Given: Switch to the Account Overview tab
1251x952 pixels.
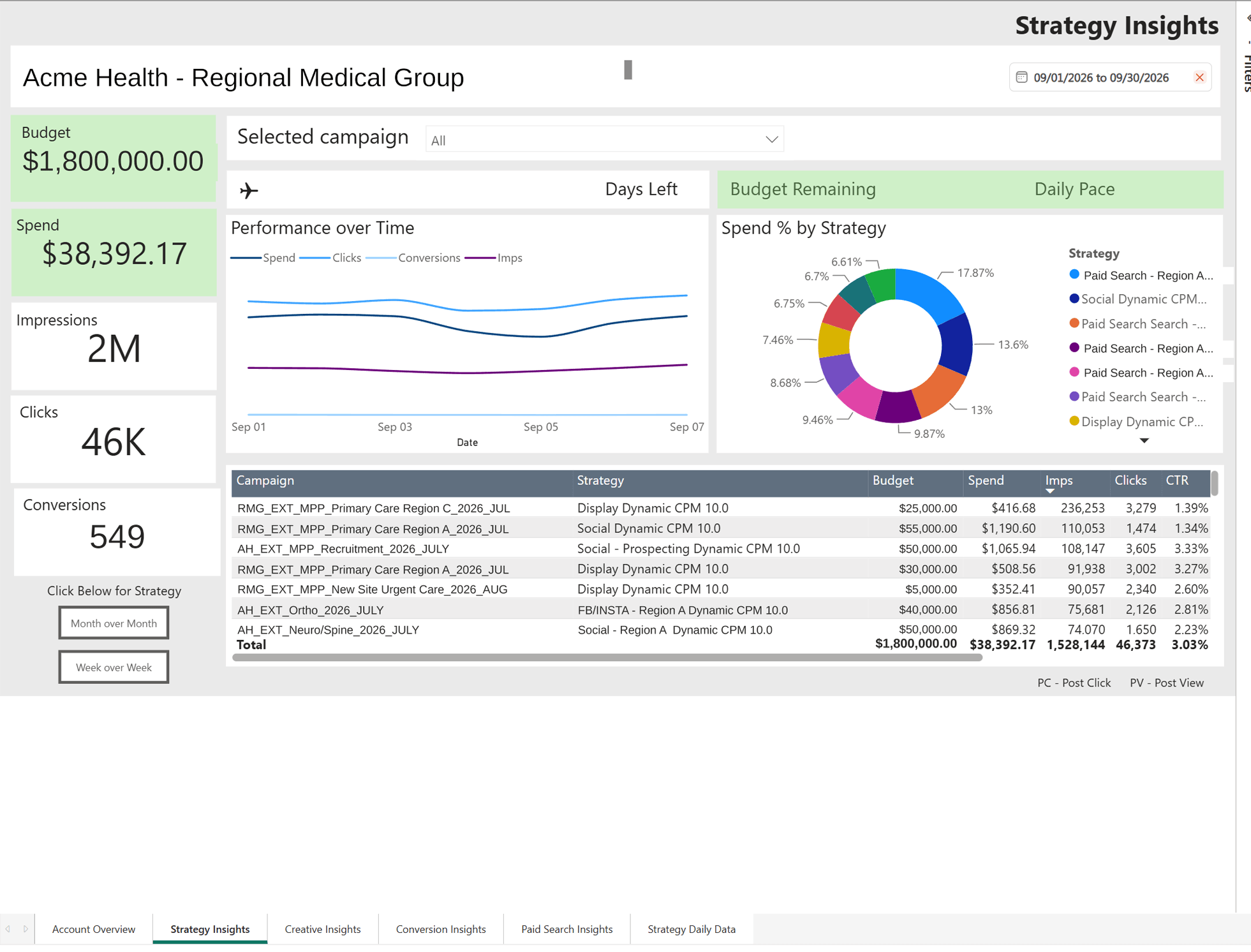Looking at the screenshot, I should [x=94, y=928].
